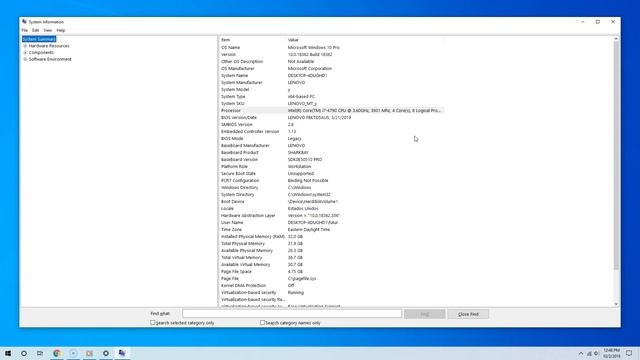Enable Search category names only checkbox
The height and width of the screenshot is (360, 640).
(262, 322)
